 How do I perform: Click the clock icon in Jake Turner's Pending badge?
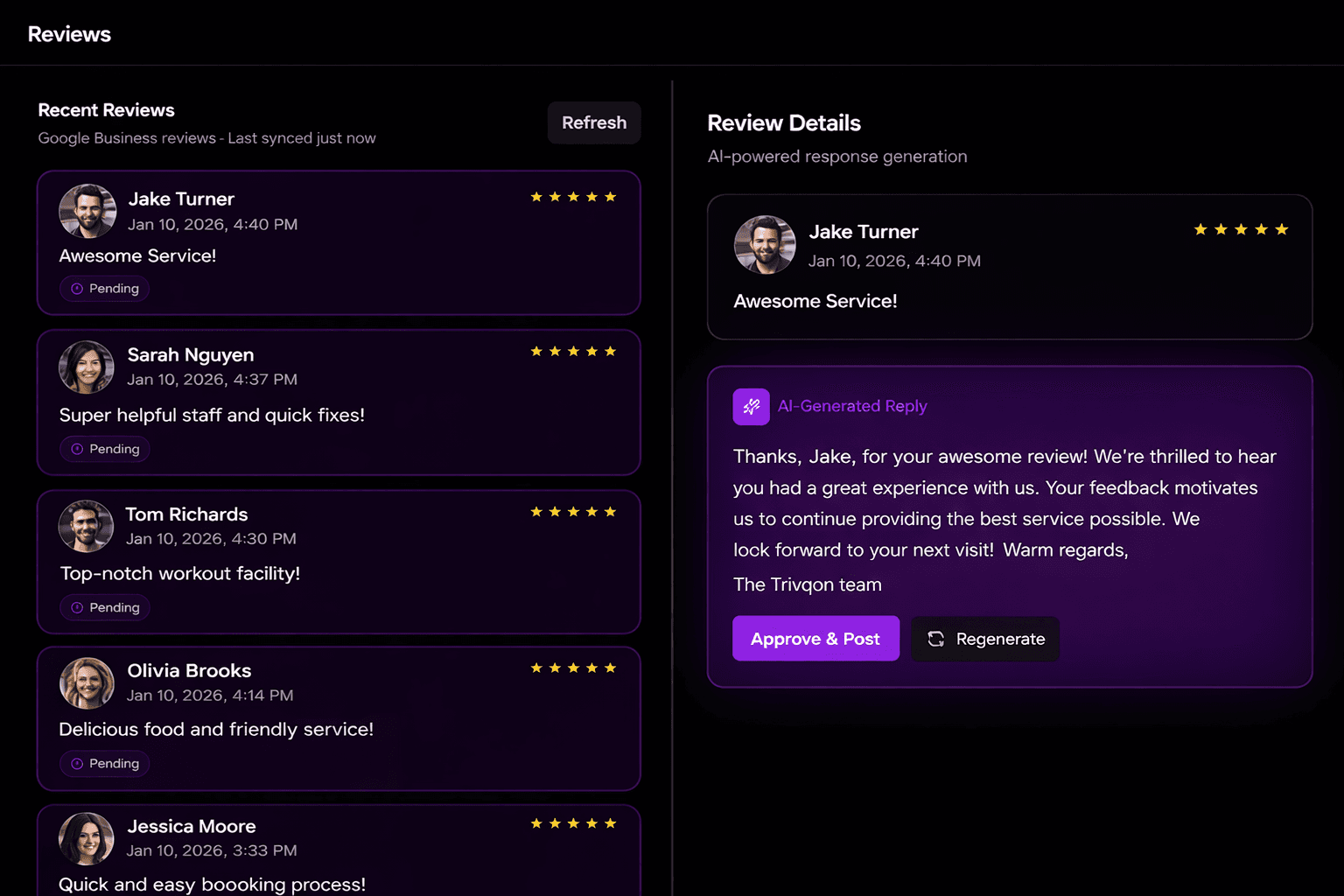pyautogui.click(x=77, y=289)
